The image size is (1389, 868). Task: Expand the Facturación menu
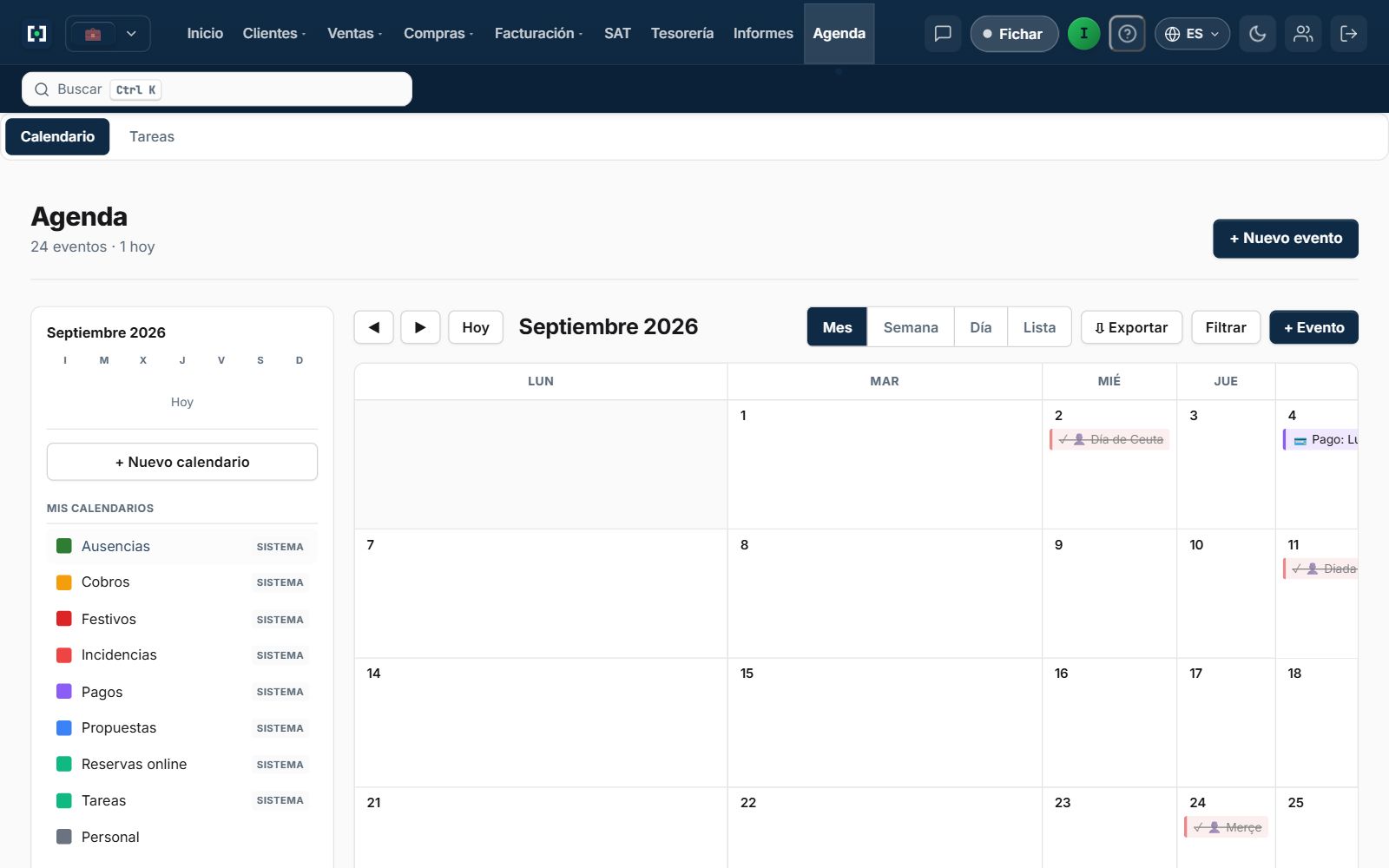[538, 33]
